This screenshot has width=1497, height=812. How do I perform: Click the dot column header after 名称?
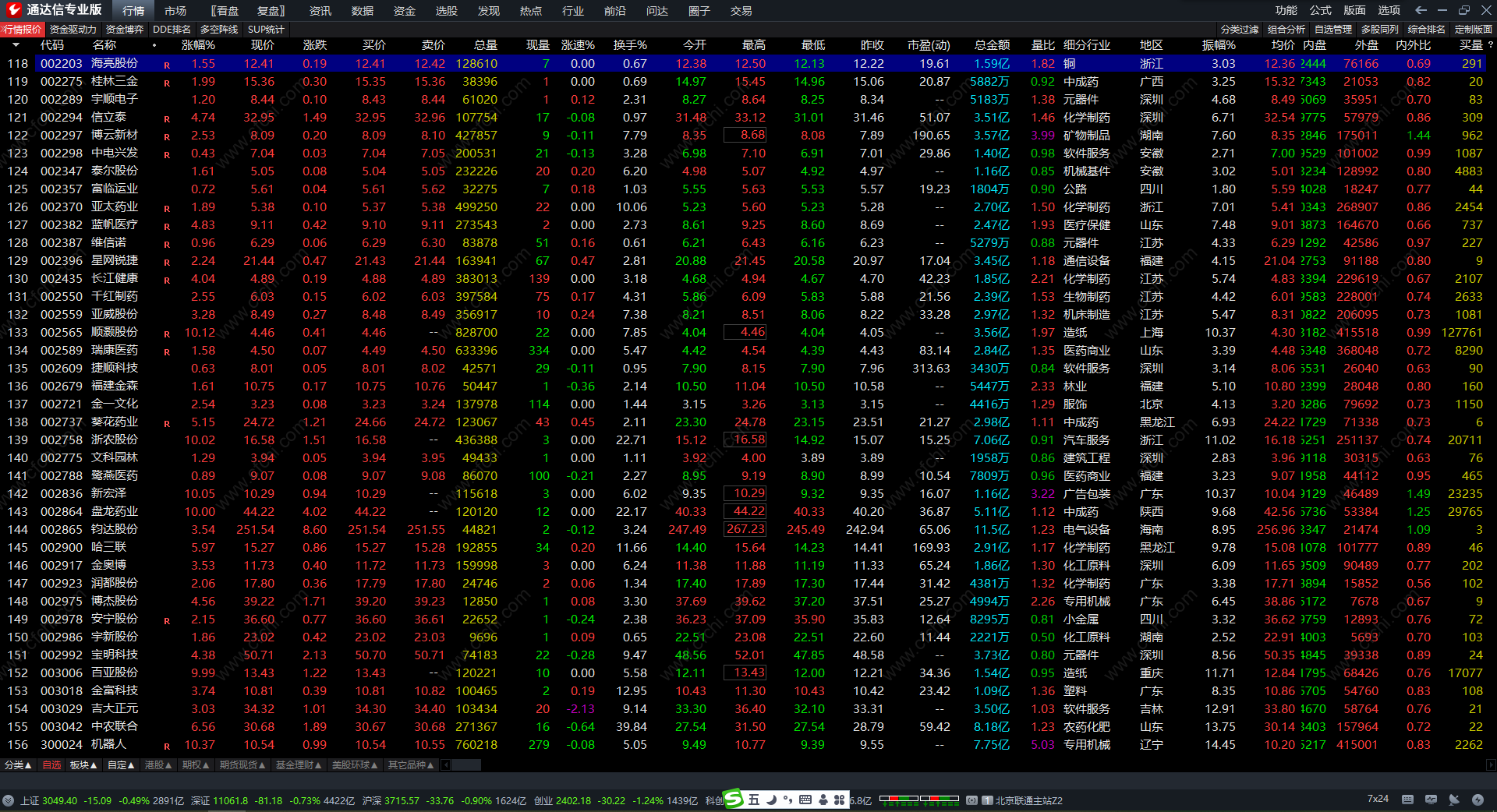tap(154, 45)
